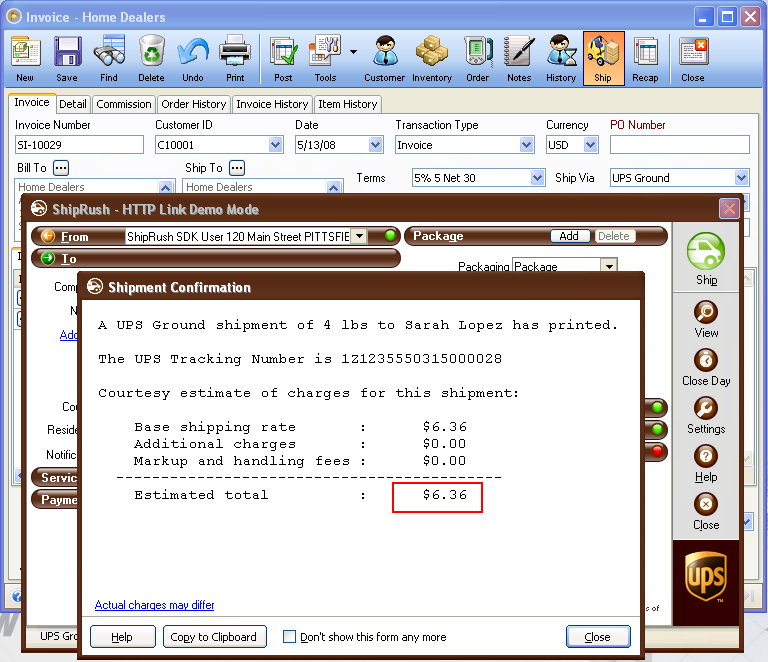
Task: Click the Close button in Shipment Confirmation
Action: (598, 637)
